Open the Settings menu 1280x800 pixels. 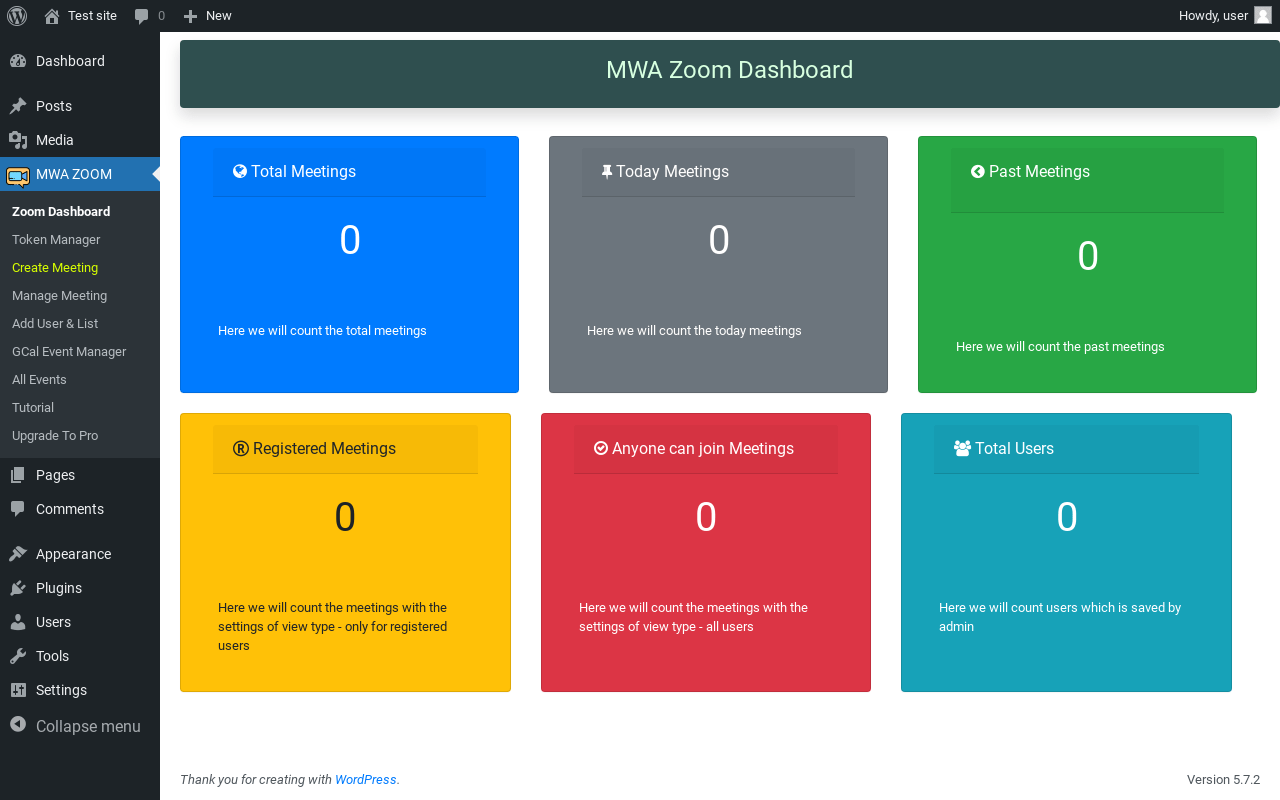tap(80, 690)
